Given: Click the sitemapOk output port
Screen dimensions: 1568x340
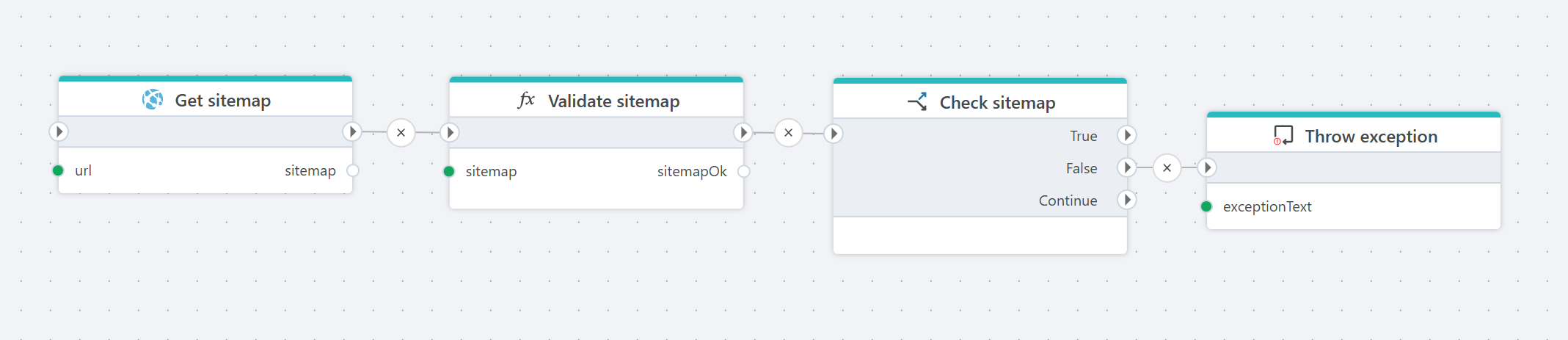Looking at the screenshot, I should [x=743, y=171].
